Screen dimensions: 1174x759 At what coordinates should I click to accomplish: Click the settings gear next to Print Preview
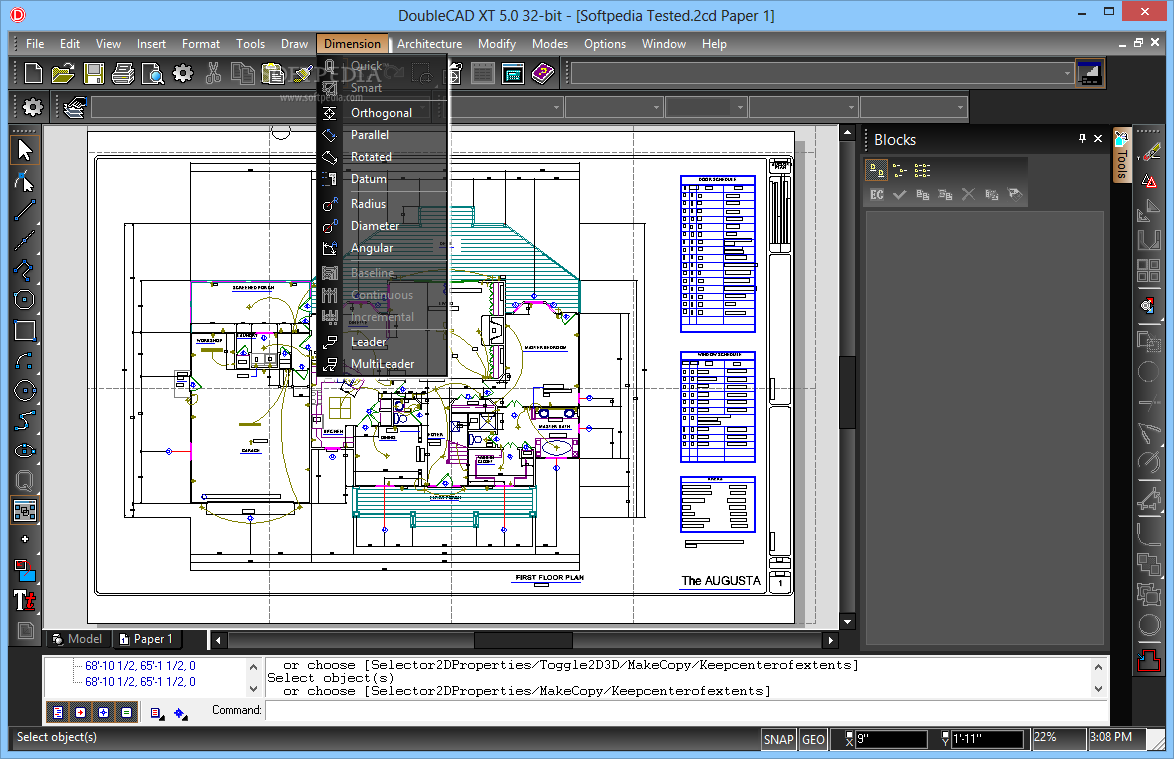[x=183, y=73]
